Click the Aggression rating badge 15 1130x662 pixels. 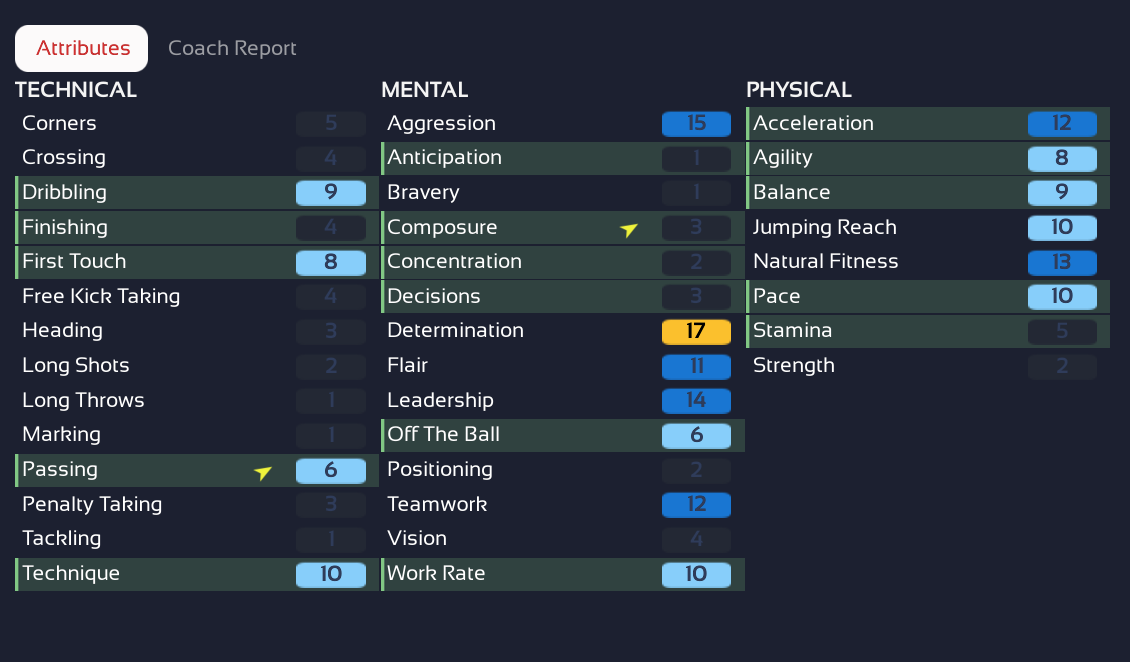tap(696, 124)
